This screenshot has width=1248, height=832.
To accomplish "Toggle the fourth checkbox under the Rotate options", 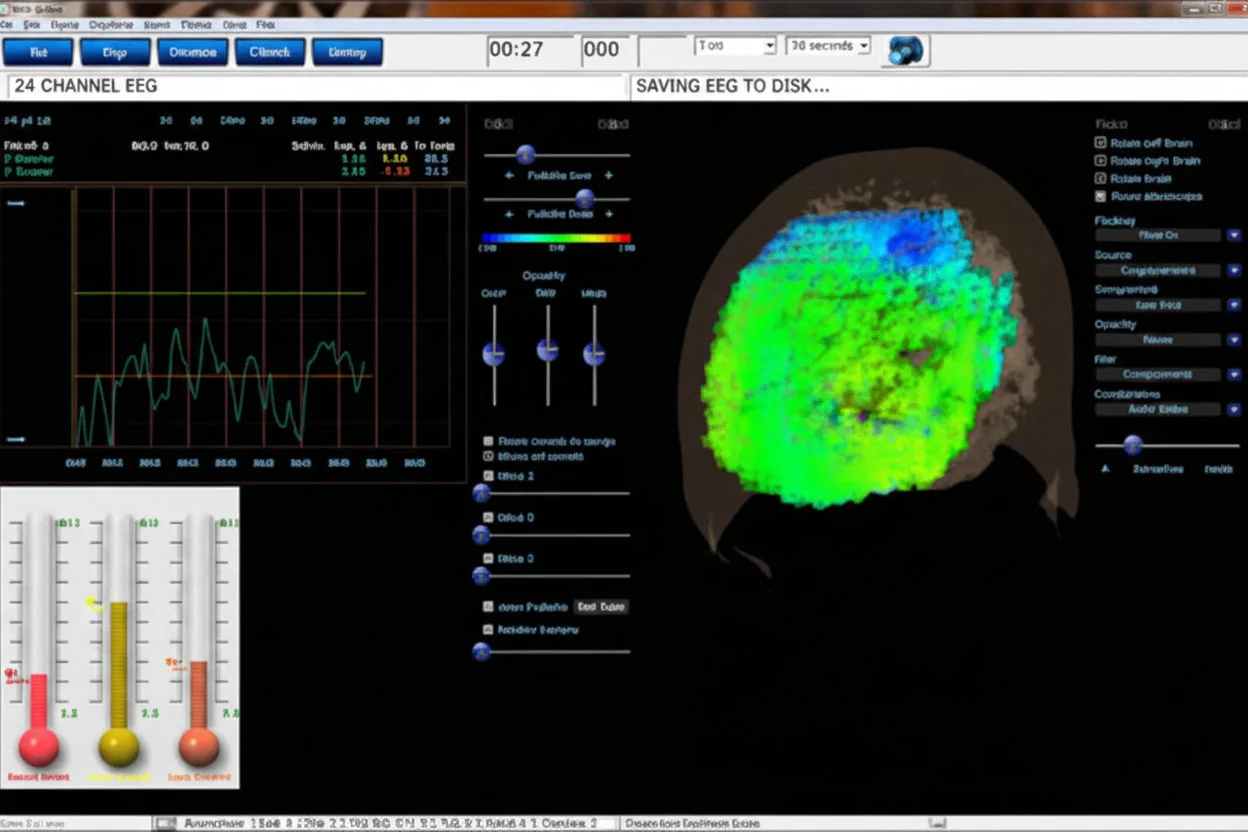I will click(1101, 196).
